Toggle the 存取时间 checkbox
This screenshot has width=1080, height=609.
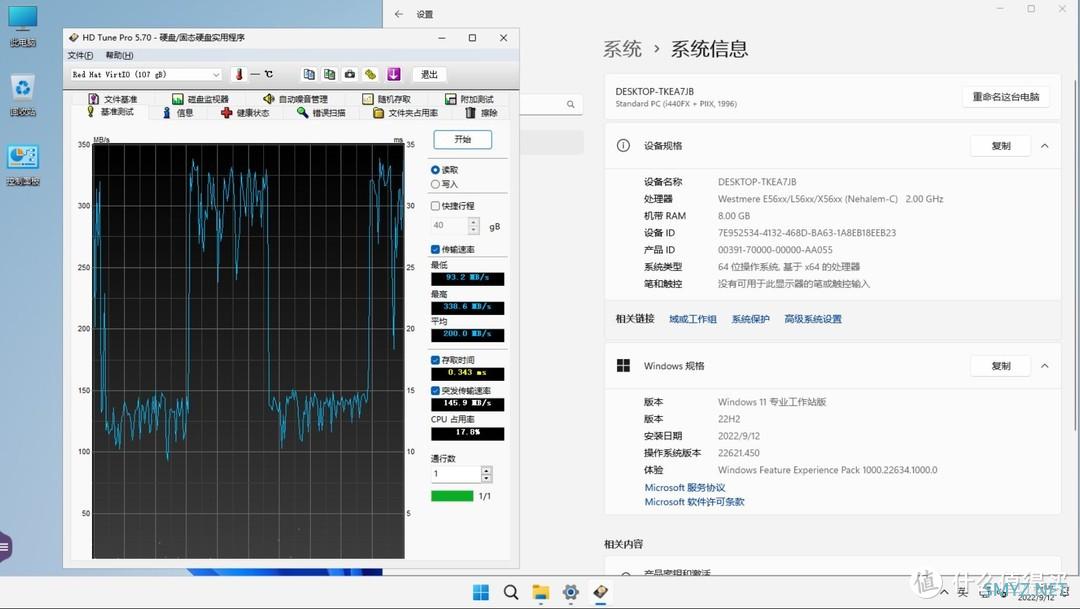tap(435, 360)
